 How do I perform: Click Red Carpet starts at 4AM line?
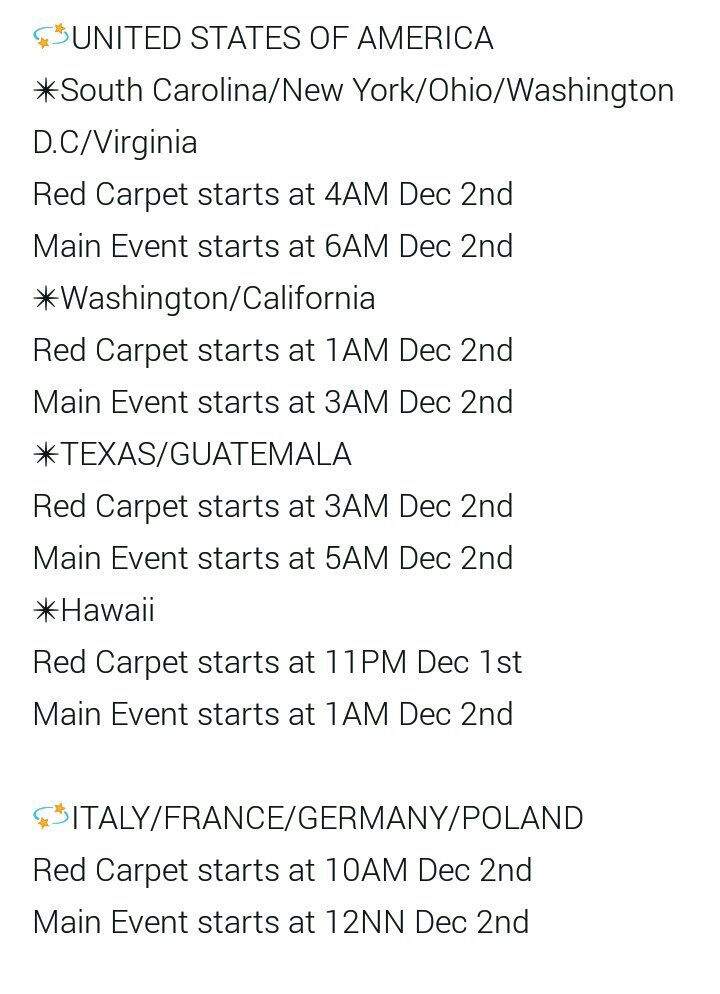[273, 195]
